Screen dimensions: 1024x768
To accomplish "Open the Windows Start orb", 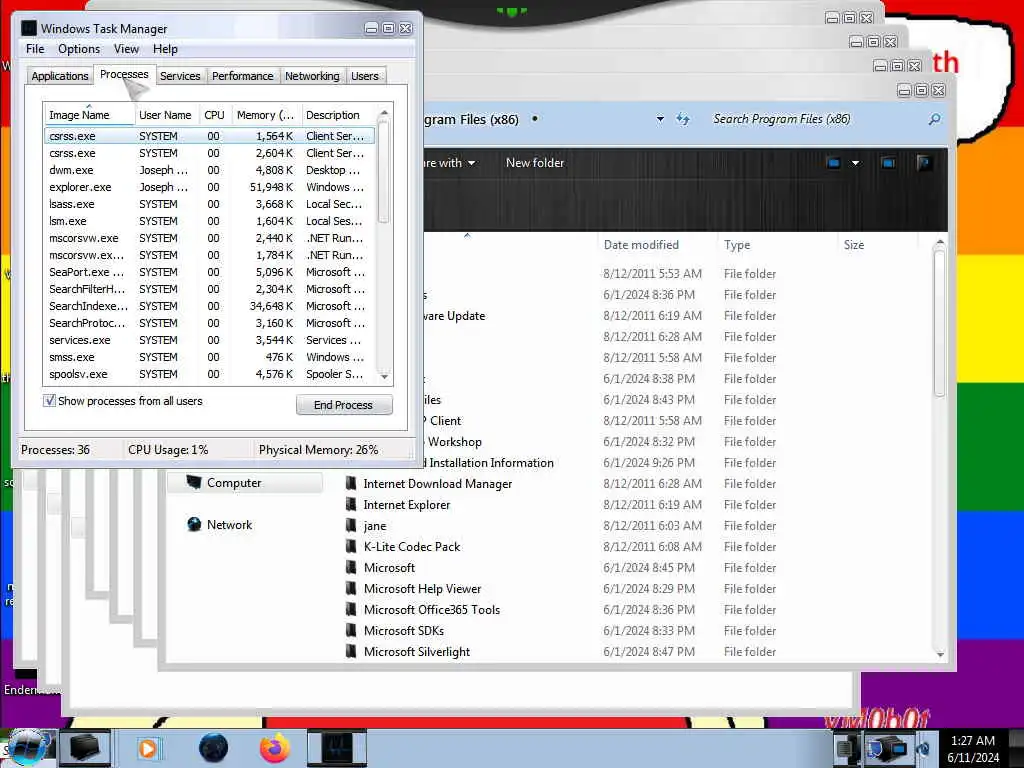I will (26, 748).
